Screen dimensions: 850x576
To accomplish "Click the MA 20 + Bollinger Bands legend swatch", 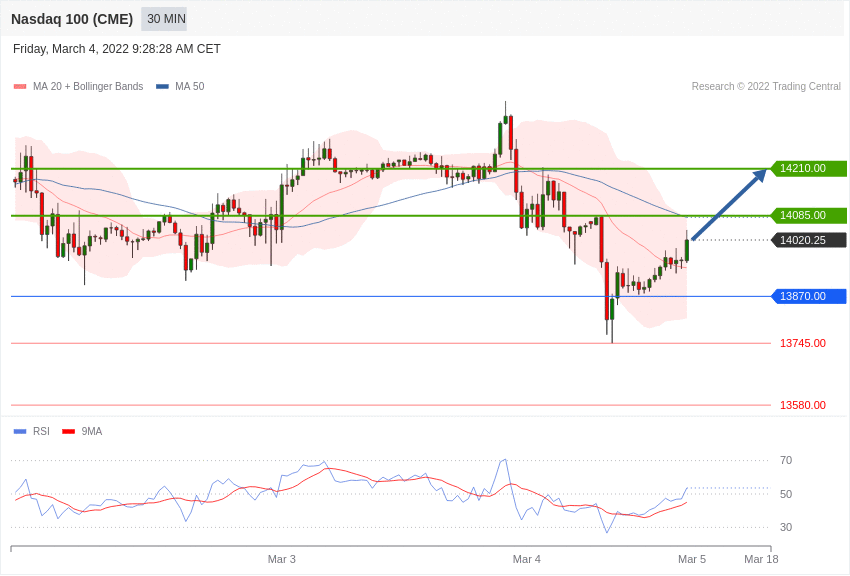I will point(20,87).
